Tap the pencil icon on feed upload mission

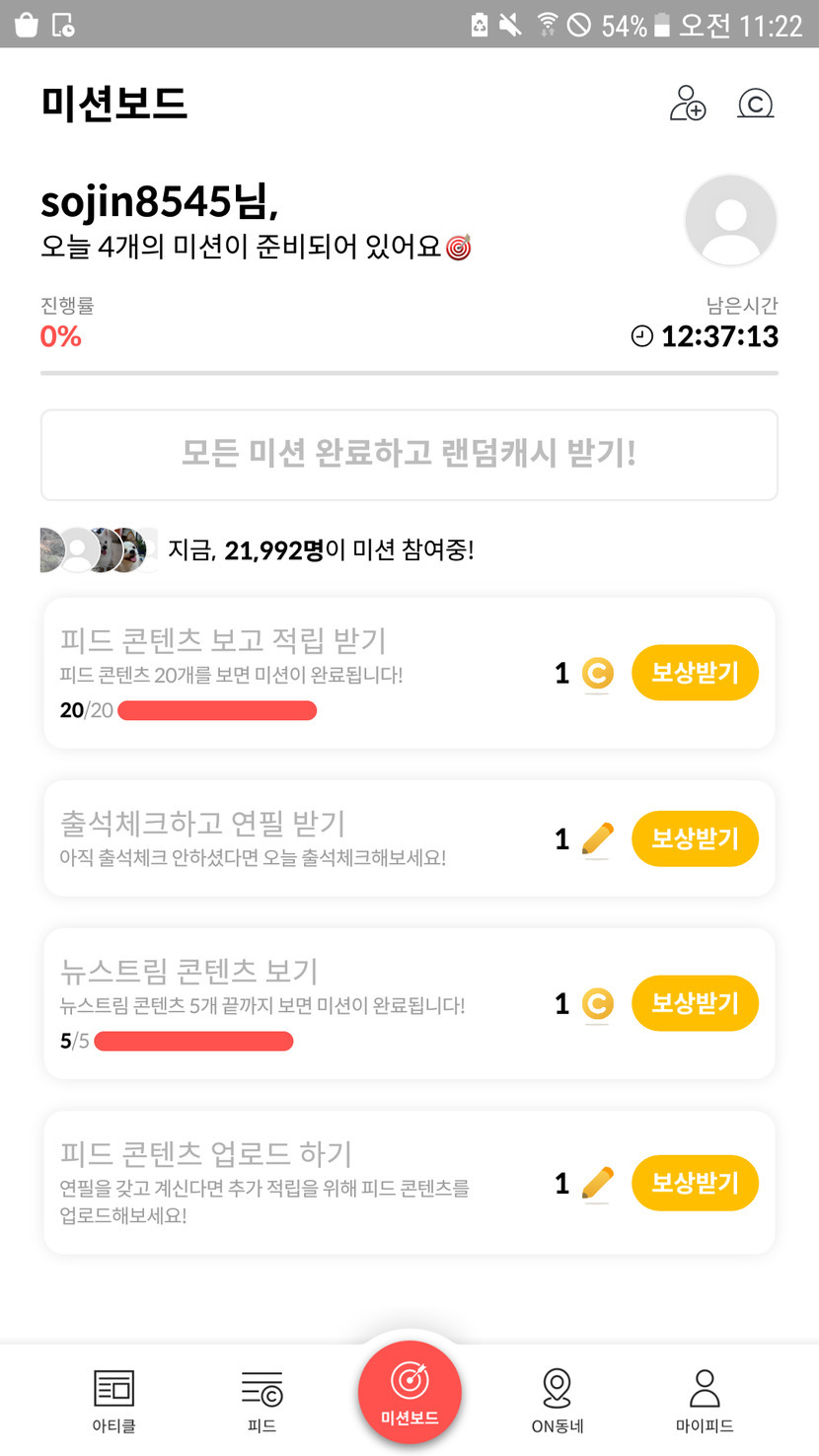[x=596, y=1183]
